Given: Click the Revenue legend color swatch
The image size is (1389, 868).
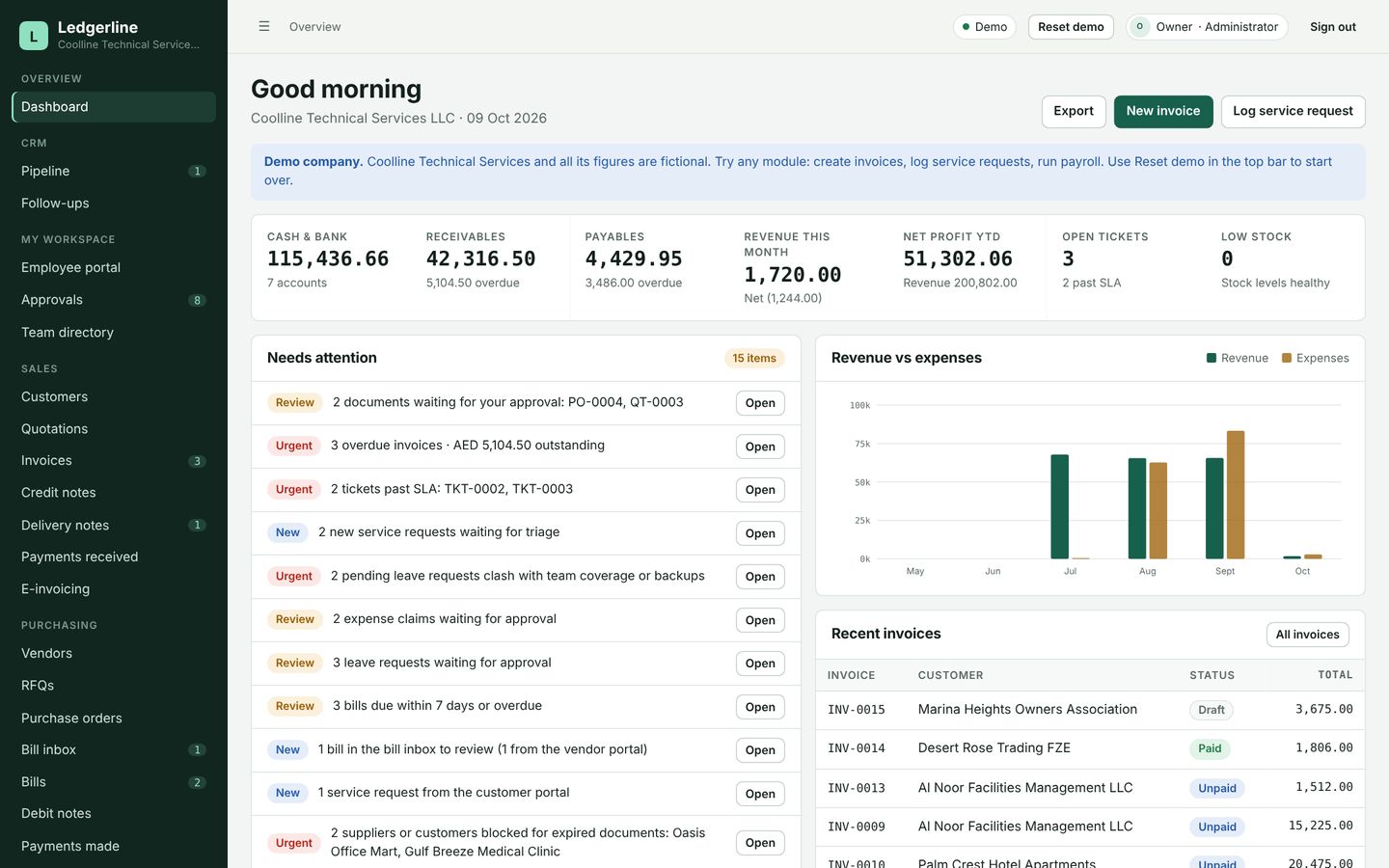Looking at the screenshot, I should pos(1212,358).
